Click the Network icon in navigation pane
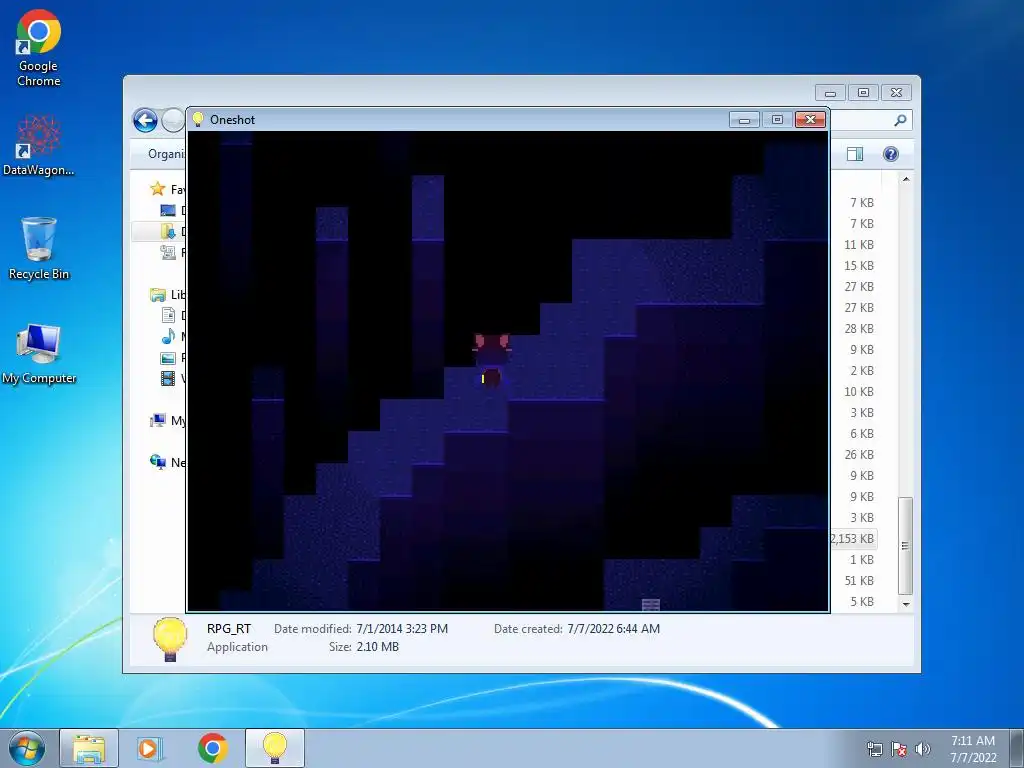The image size is (1024, 768). point(157,462)
